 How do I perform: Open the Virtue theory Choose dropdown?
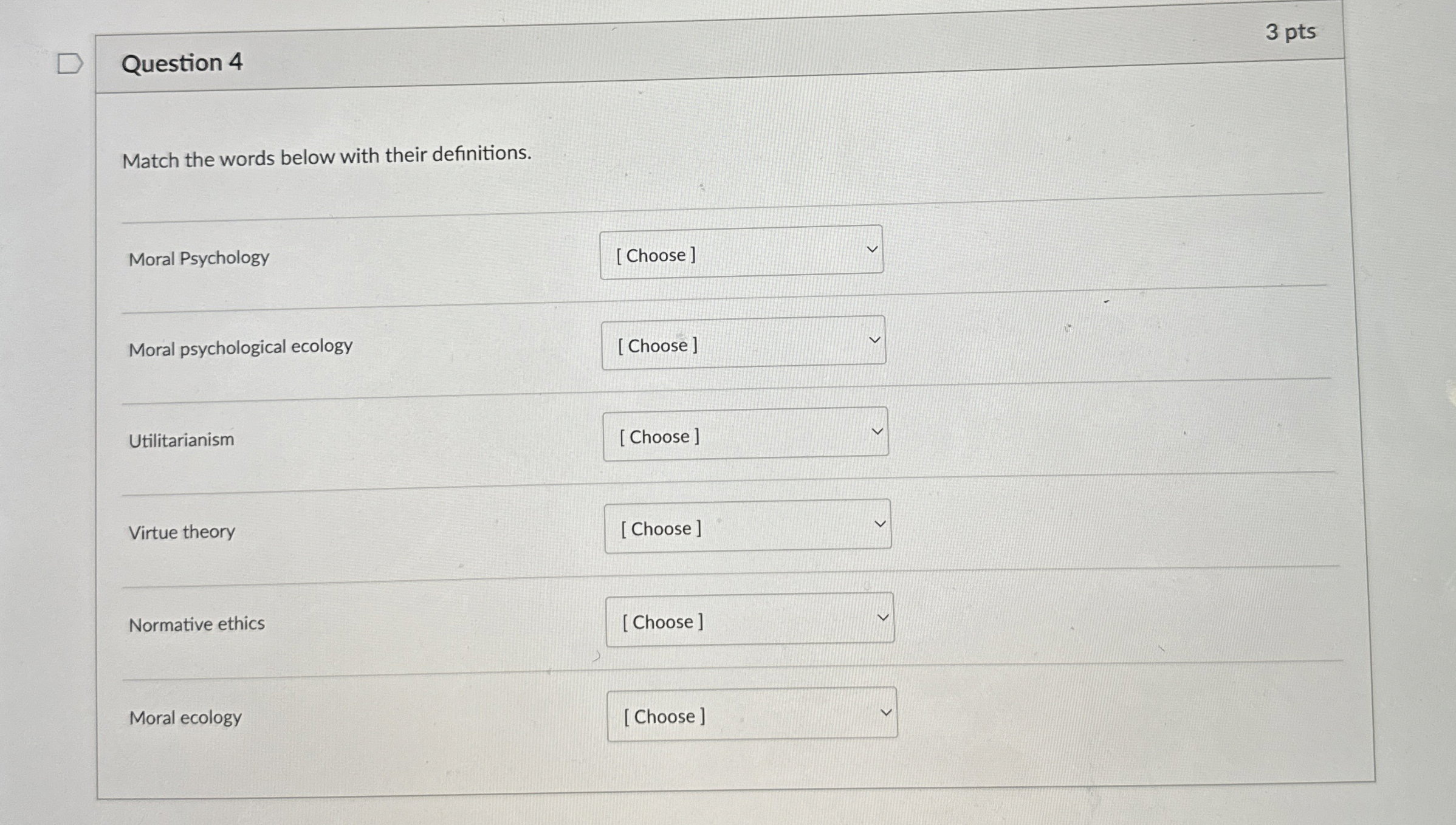tap(747, 528)
